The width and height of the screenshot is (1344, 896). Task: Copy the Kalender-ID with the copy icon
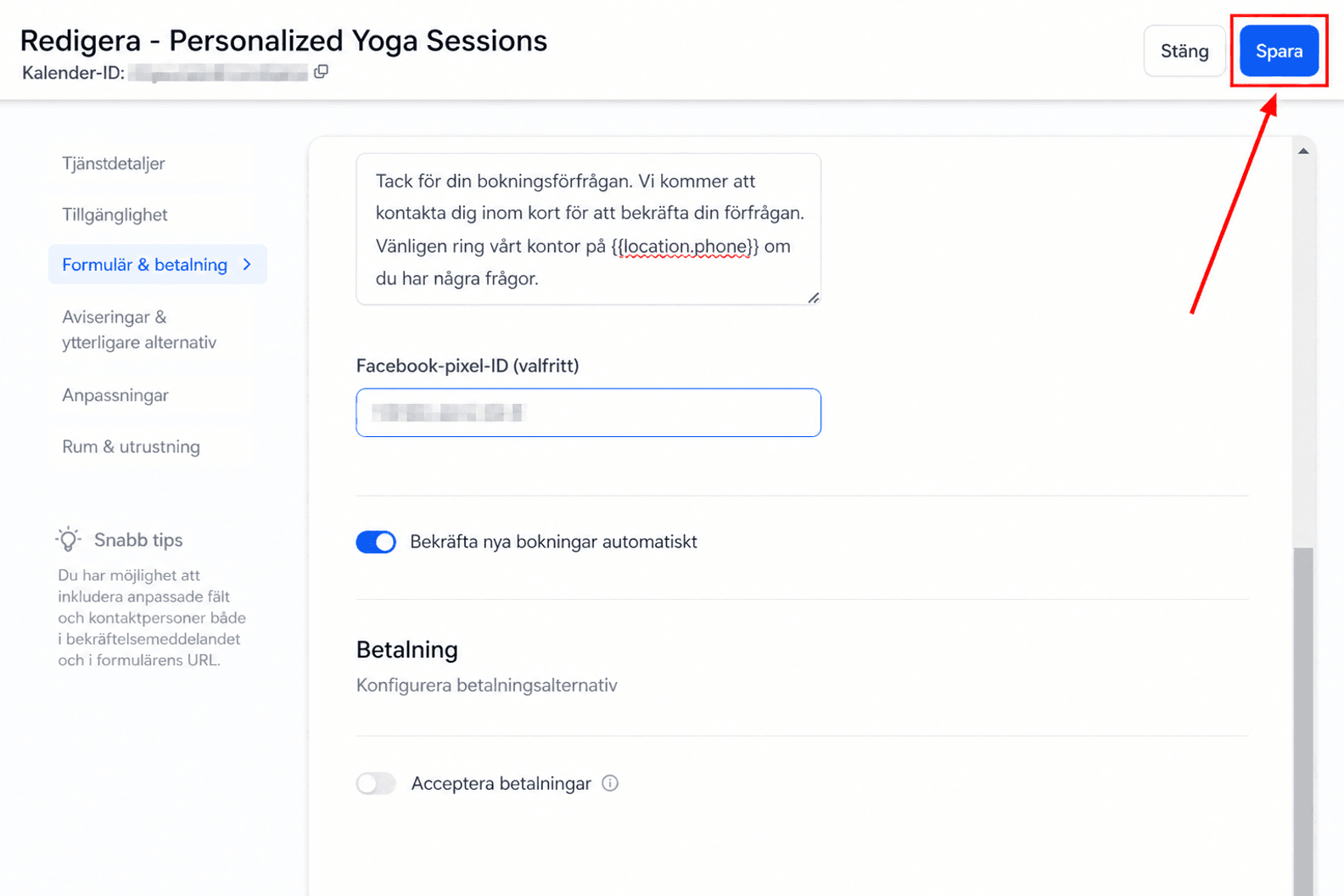(x=321, y=72)
